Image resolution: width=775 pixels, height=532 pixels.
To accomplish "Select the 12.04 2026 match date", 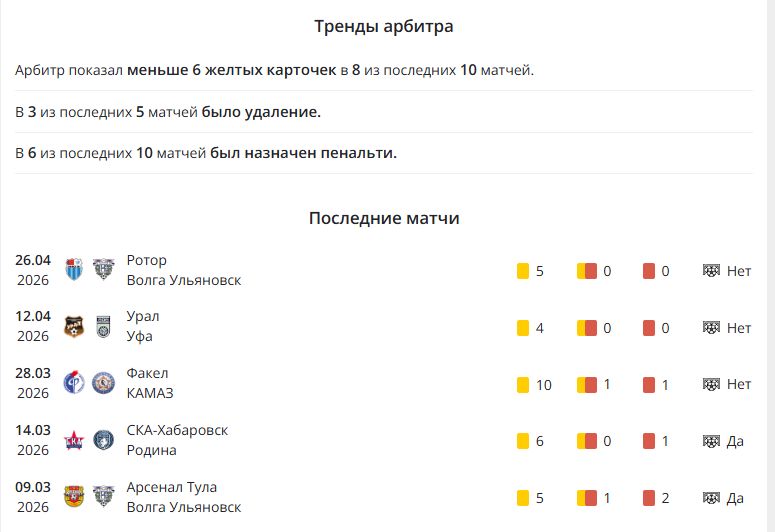I will tap(32, 326).
